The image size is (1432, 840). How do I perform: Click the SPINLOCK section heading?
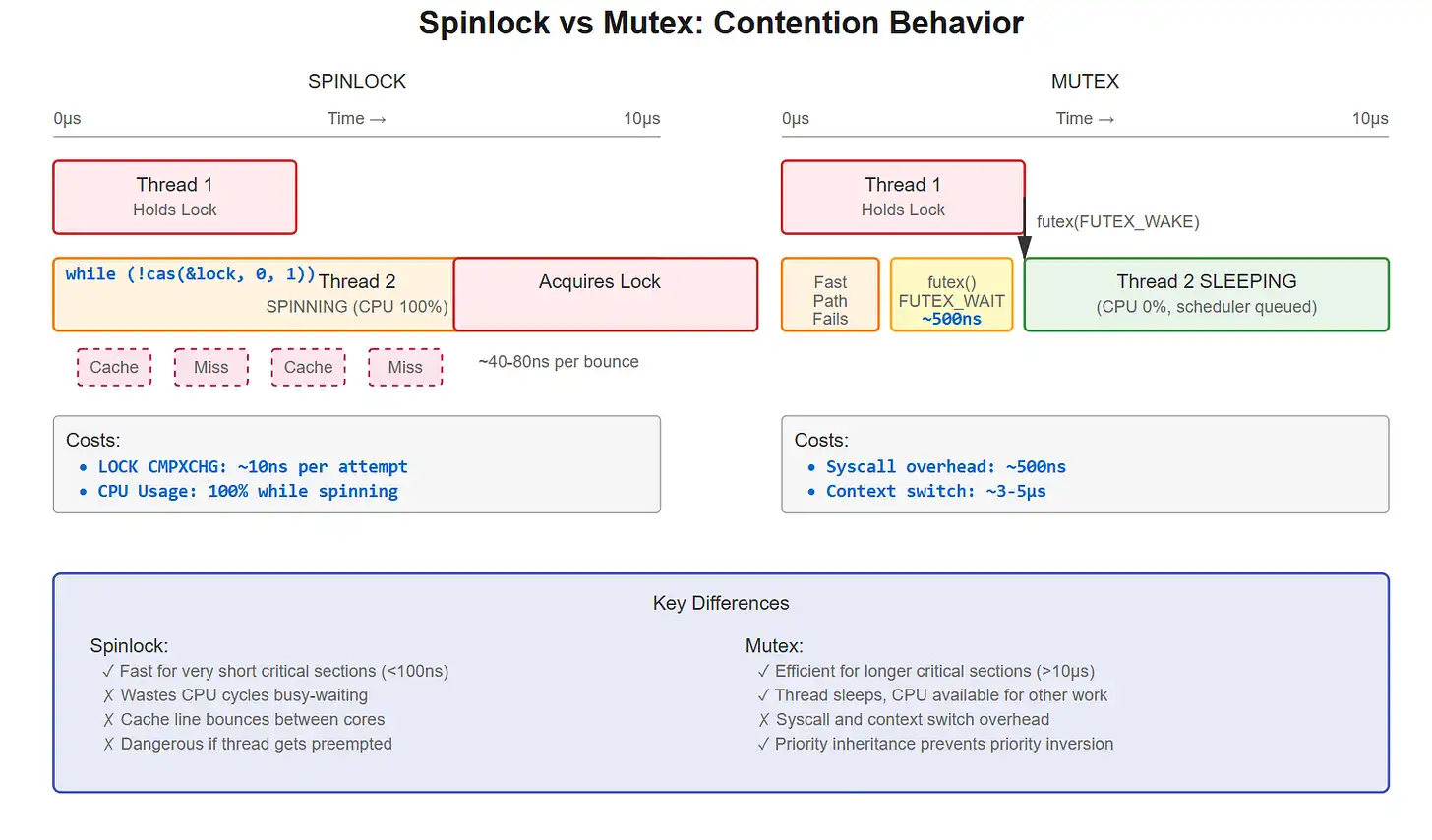click(x=357, y=82)
